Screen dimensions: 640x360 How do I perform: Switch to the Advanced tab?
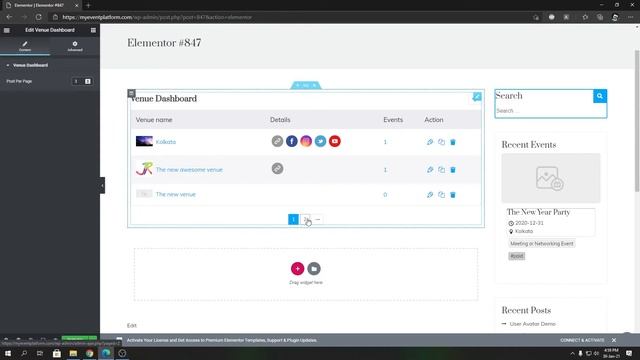(x=75, y=46)
